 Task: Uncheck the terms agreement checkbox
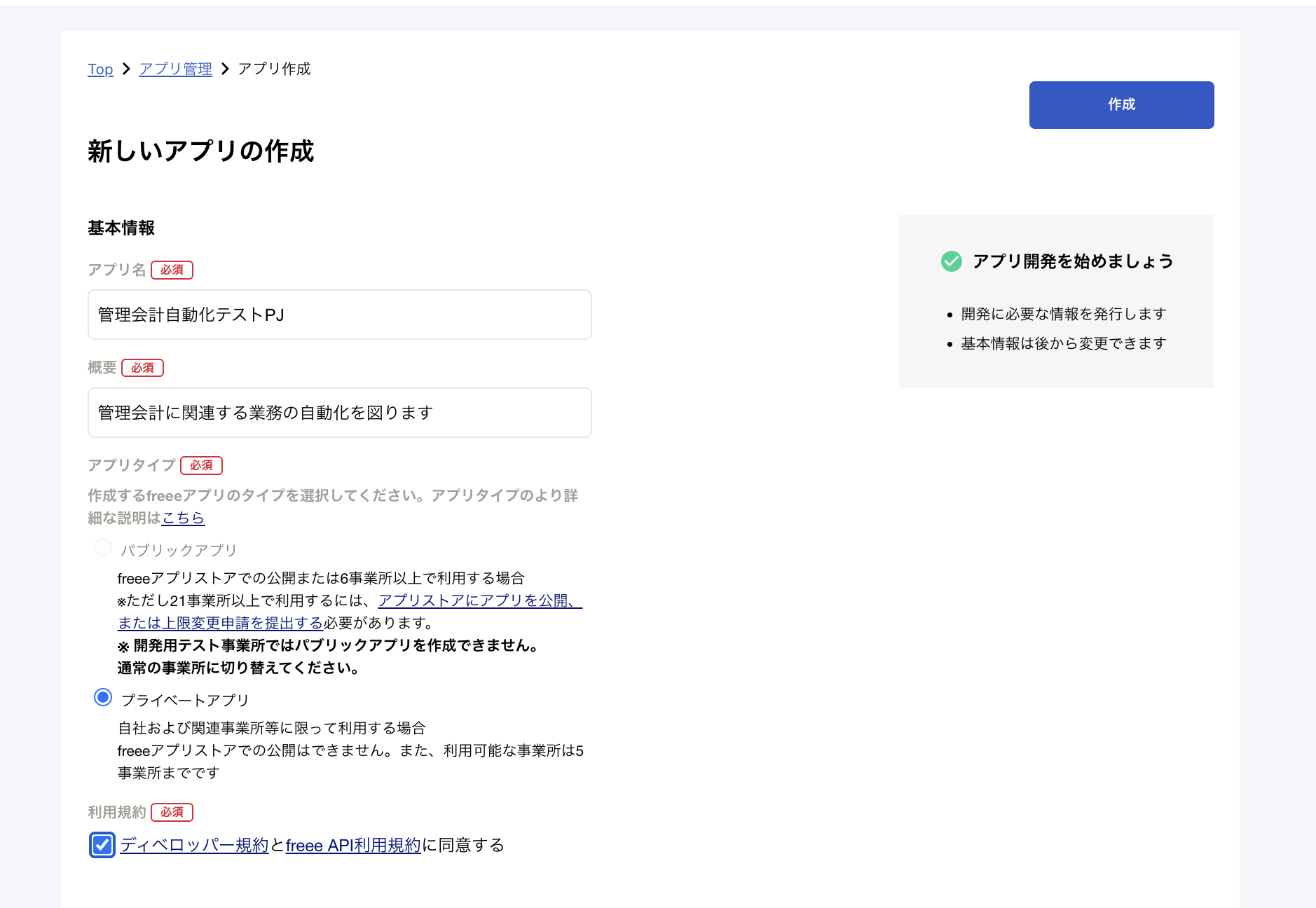102,845
